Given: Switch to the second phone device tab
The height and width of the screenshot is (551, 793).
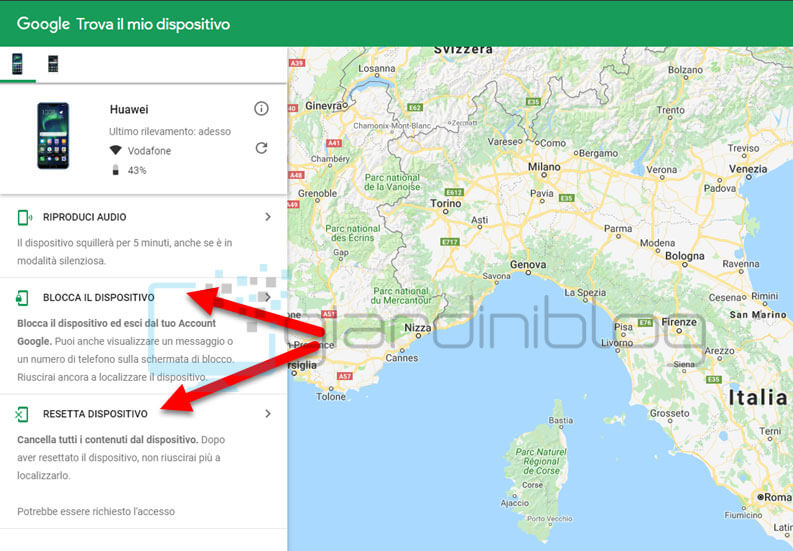Looking at the screenshot, I should [x=53, y=64].
